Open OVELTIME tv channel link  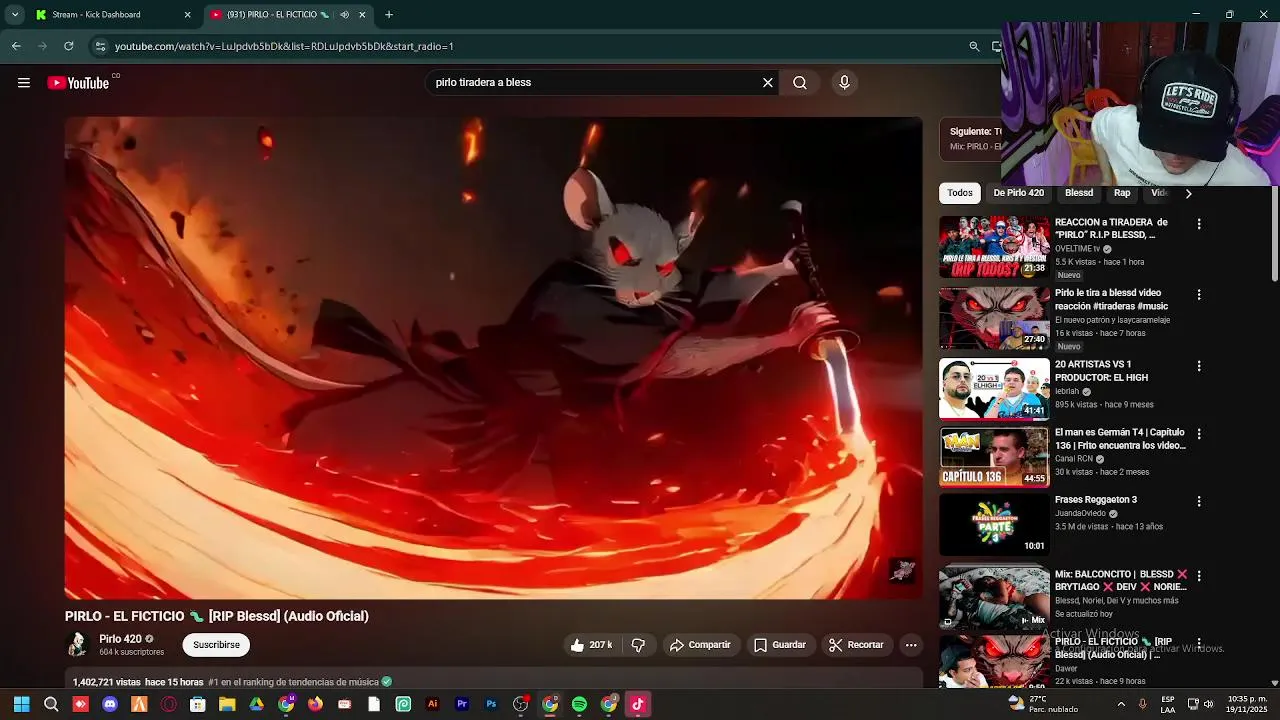[x=1077, y=249]
